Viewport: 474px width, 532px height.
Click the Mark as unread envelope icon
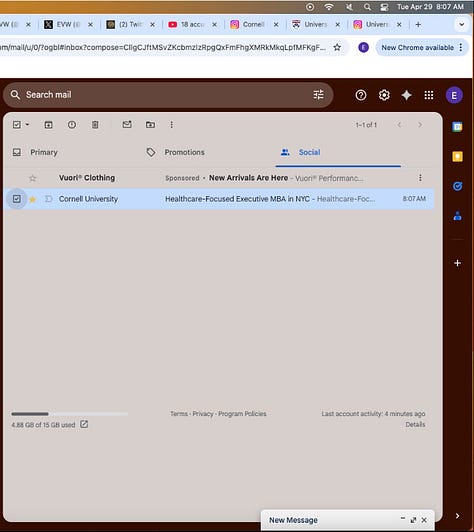127,125
